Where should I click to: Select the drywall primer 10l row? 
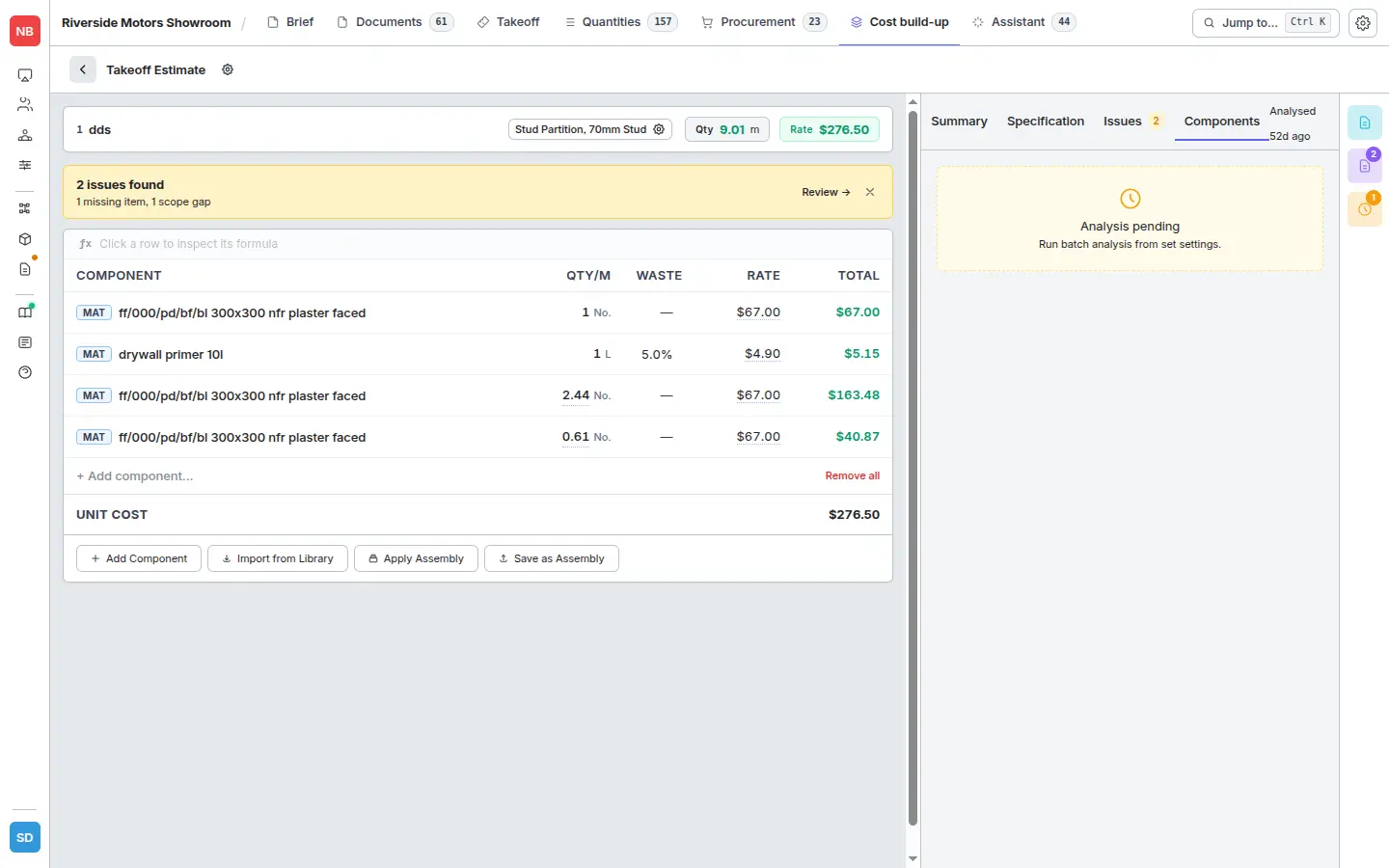pos(477,354)
